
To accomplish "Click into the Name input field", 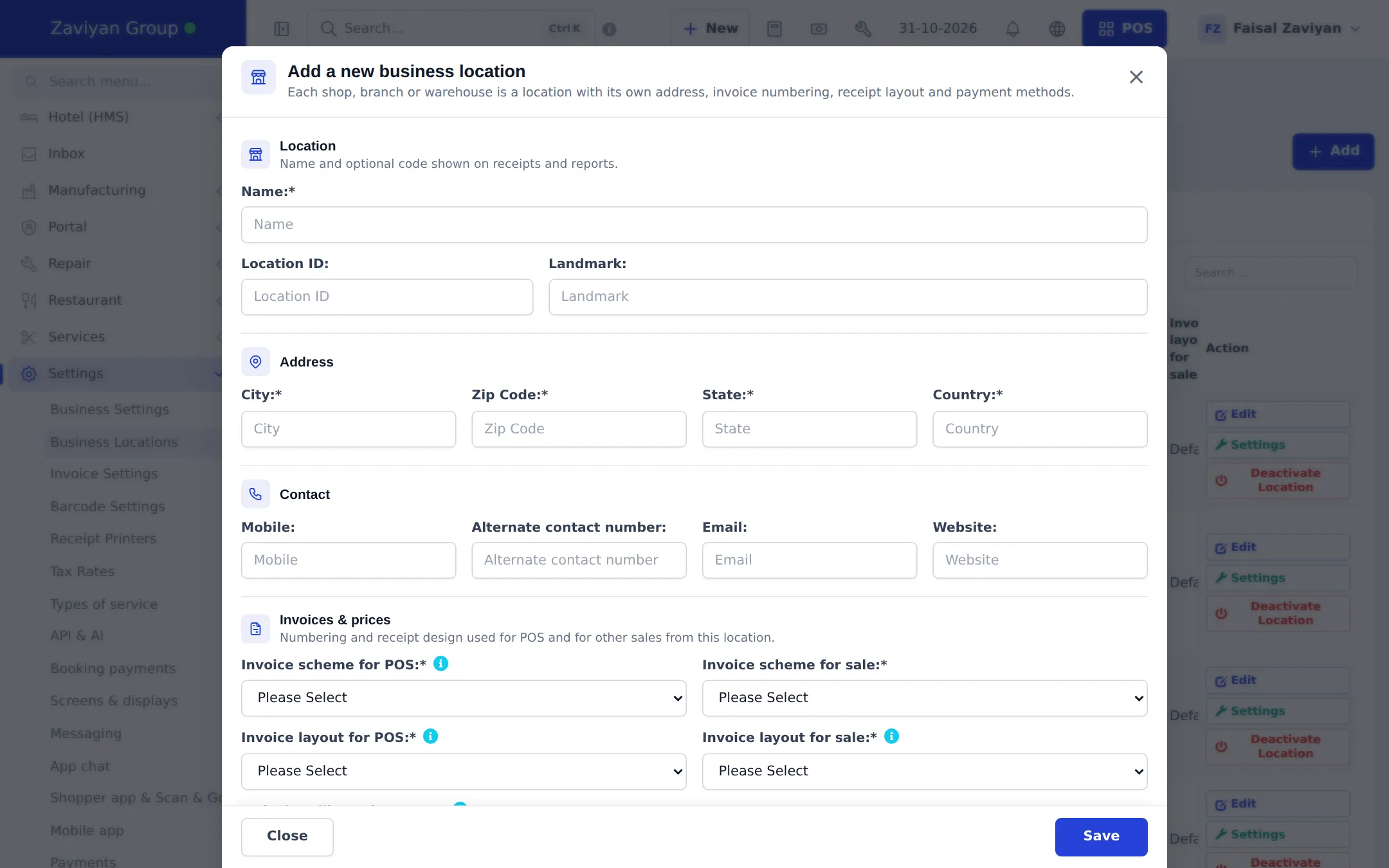I will coord(694,225).
